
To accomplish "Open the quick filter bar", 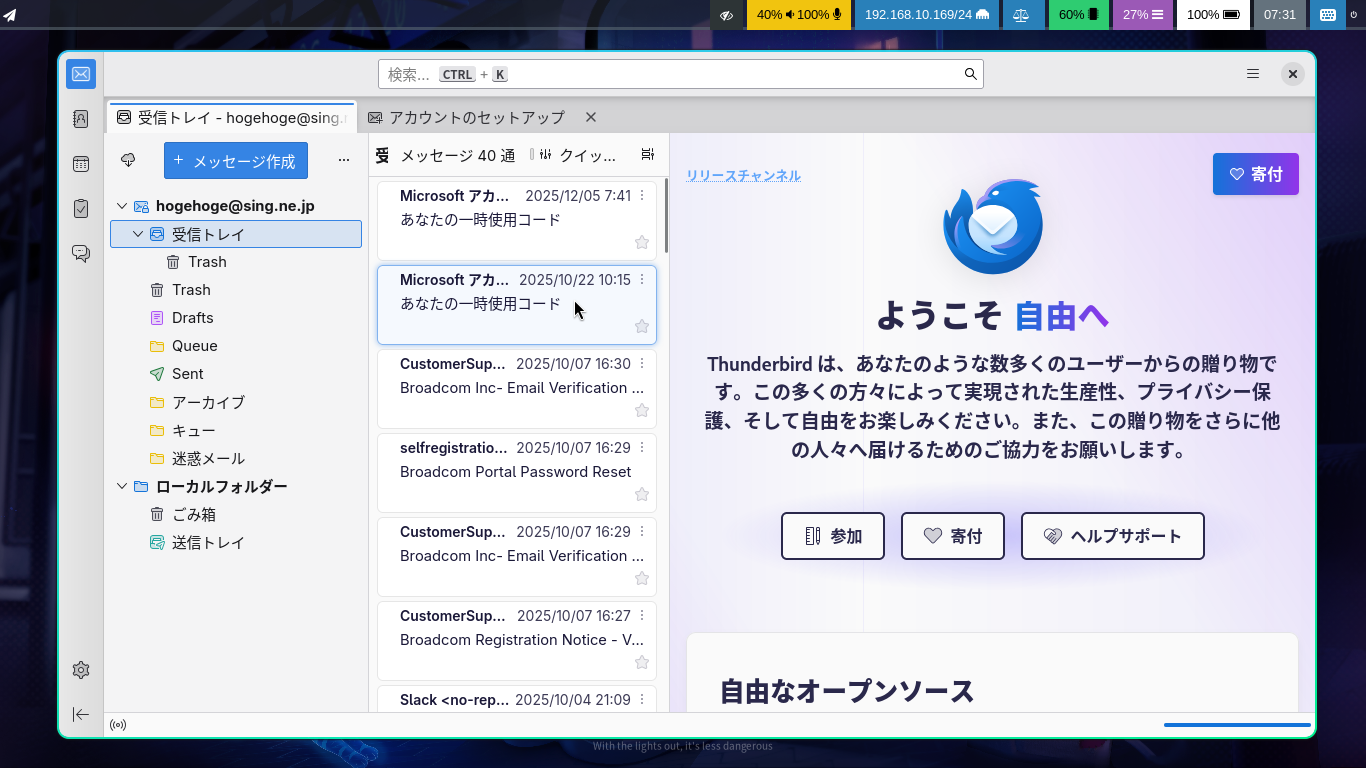I will pos(578,155).
